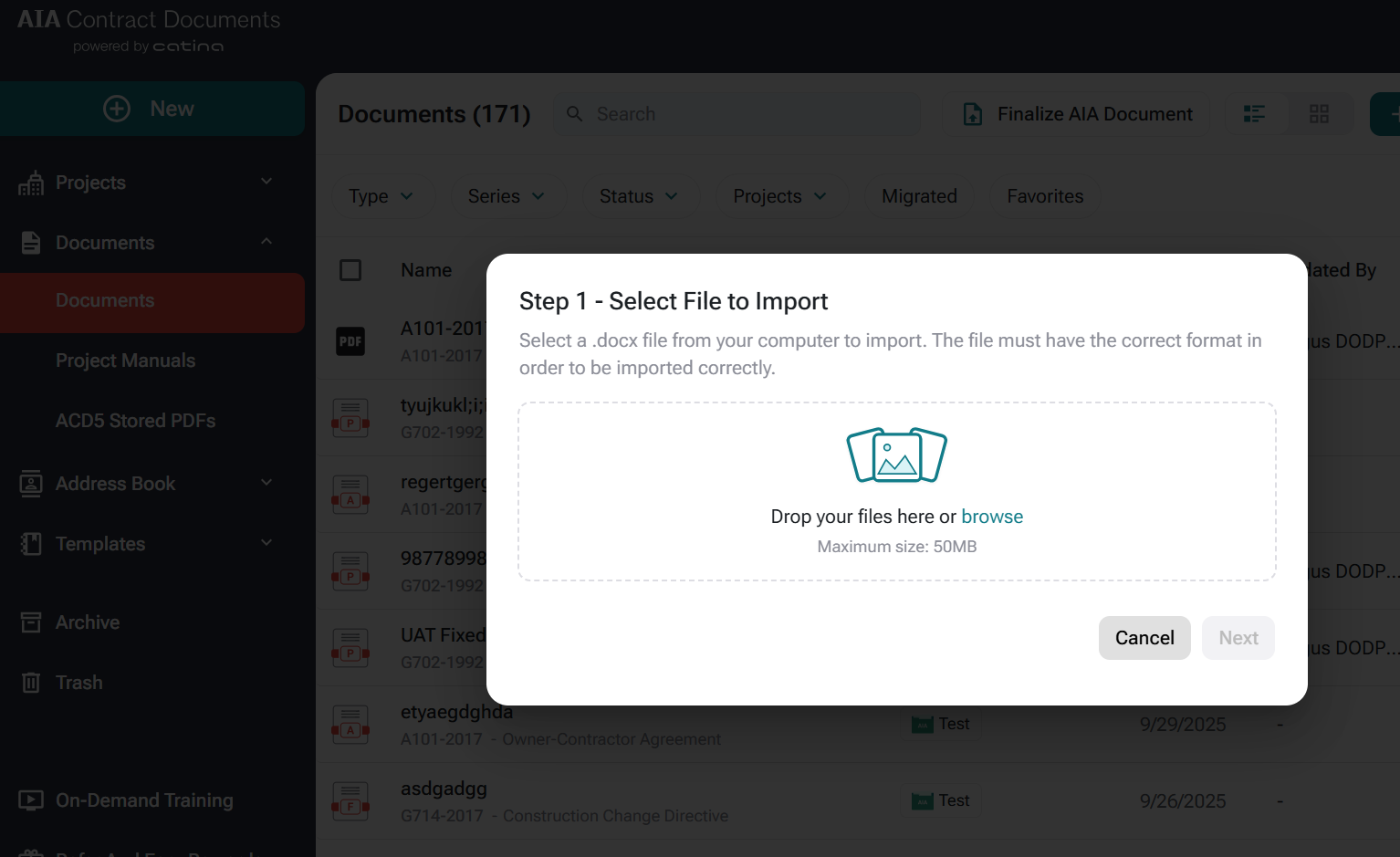The image size is (1400, 857).
Task: Click the document icon beside asdgadgg
Action: pos(350,801)
